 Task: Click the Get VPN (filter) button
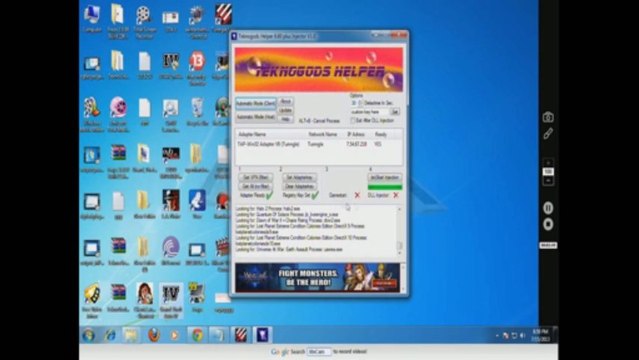point(256,177)
